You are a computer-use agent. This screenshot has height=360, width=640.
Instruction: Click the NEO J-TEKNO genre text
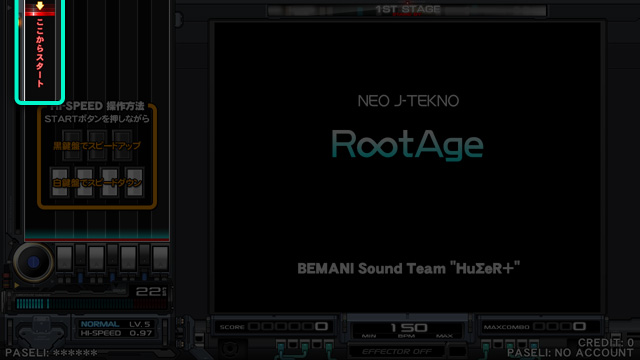point(408,101)
